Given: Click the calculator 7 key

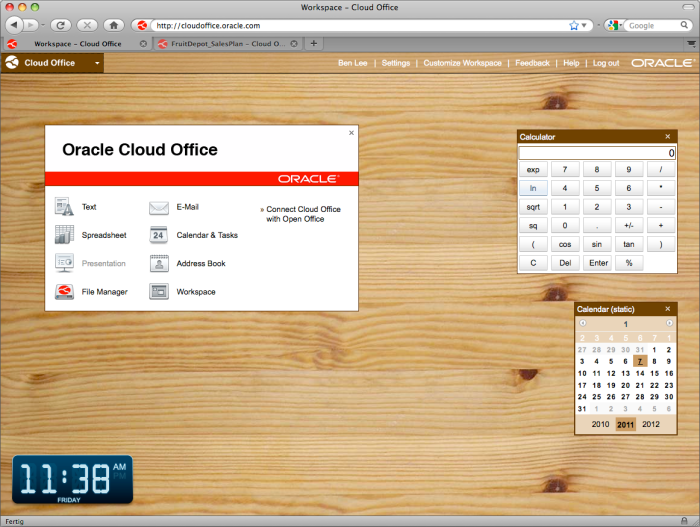Looking at the screenshot, I should (x=565, y=169).
